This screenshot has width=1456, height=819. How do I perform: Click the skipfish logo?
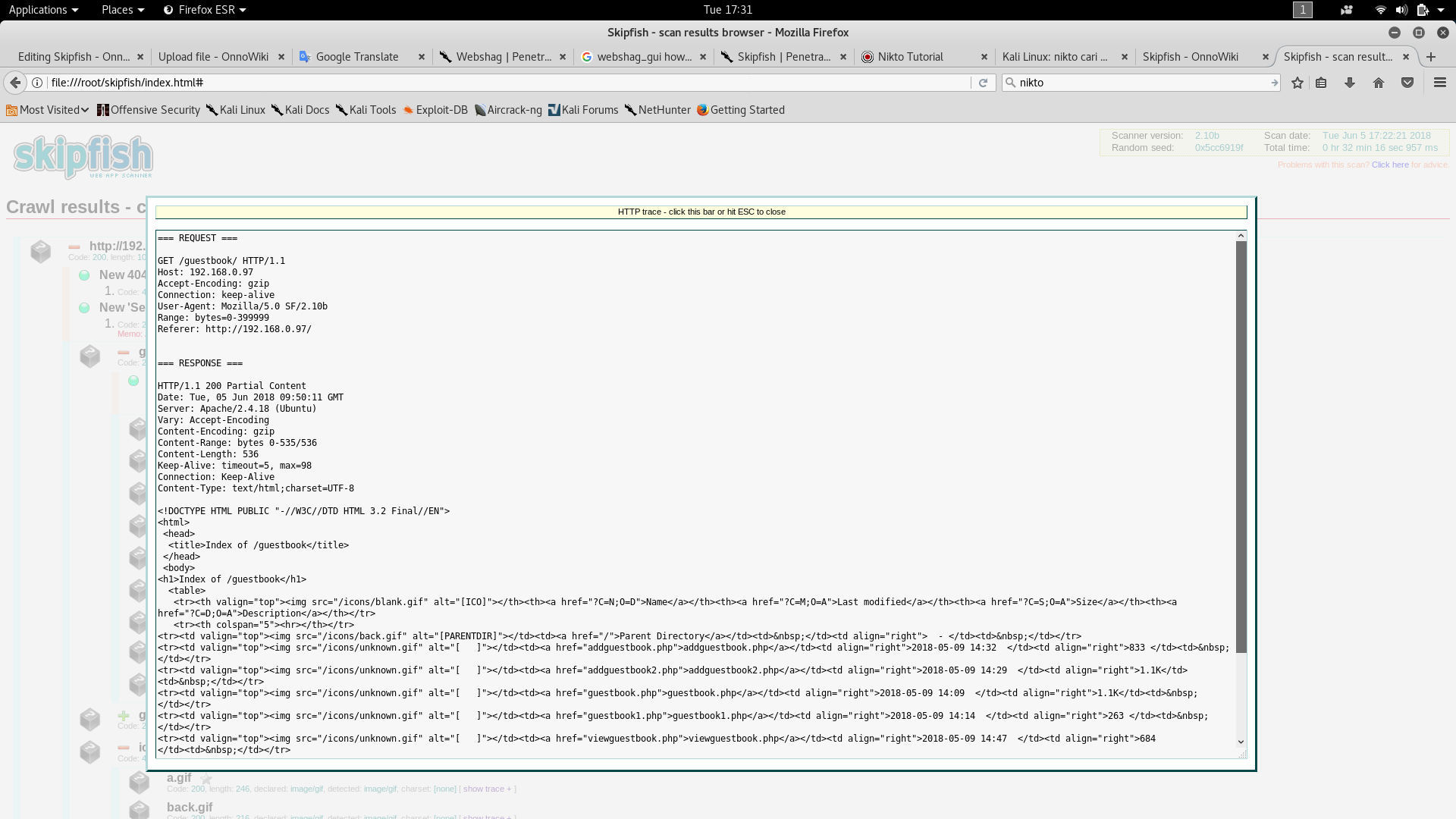[x=83, y=157]
